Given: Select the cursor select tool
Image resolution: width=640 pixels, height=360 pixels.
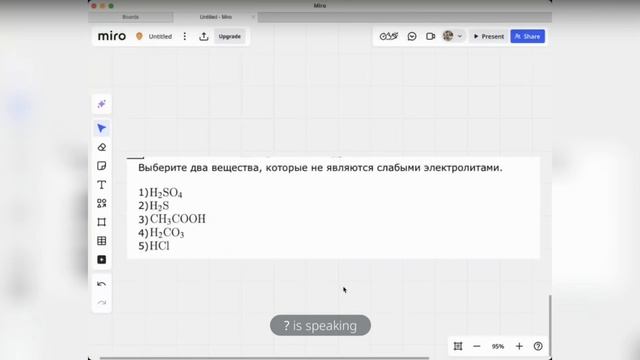Looking at the screenshot, I should click(x=102, y=128).
